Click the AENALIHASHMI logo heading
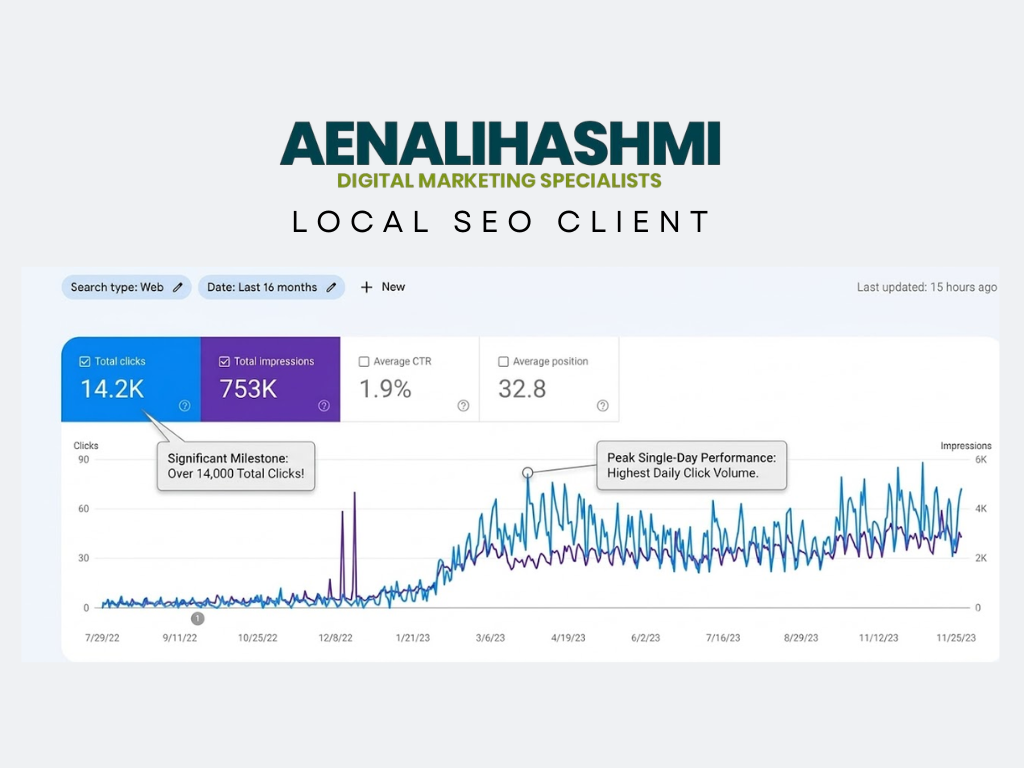The image size is (1024, 768). point(500,143)
